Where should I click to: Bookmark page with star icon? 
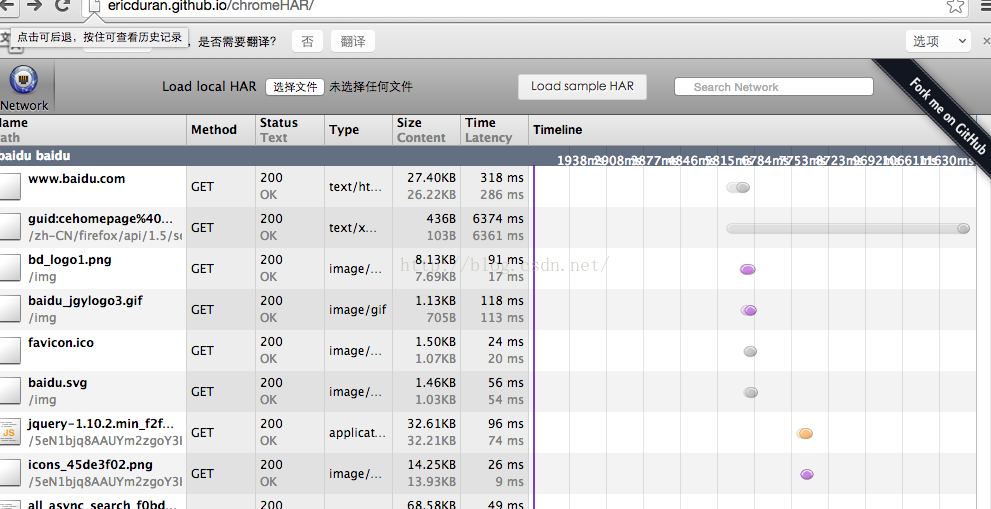(955, 6)
